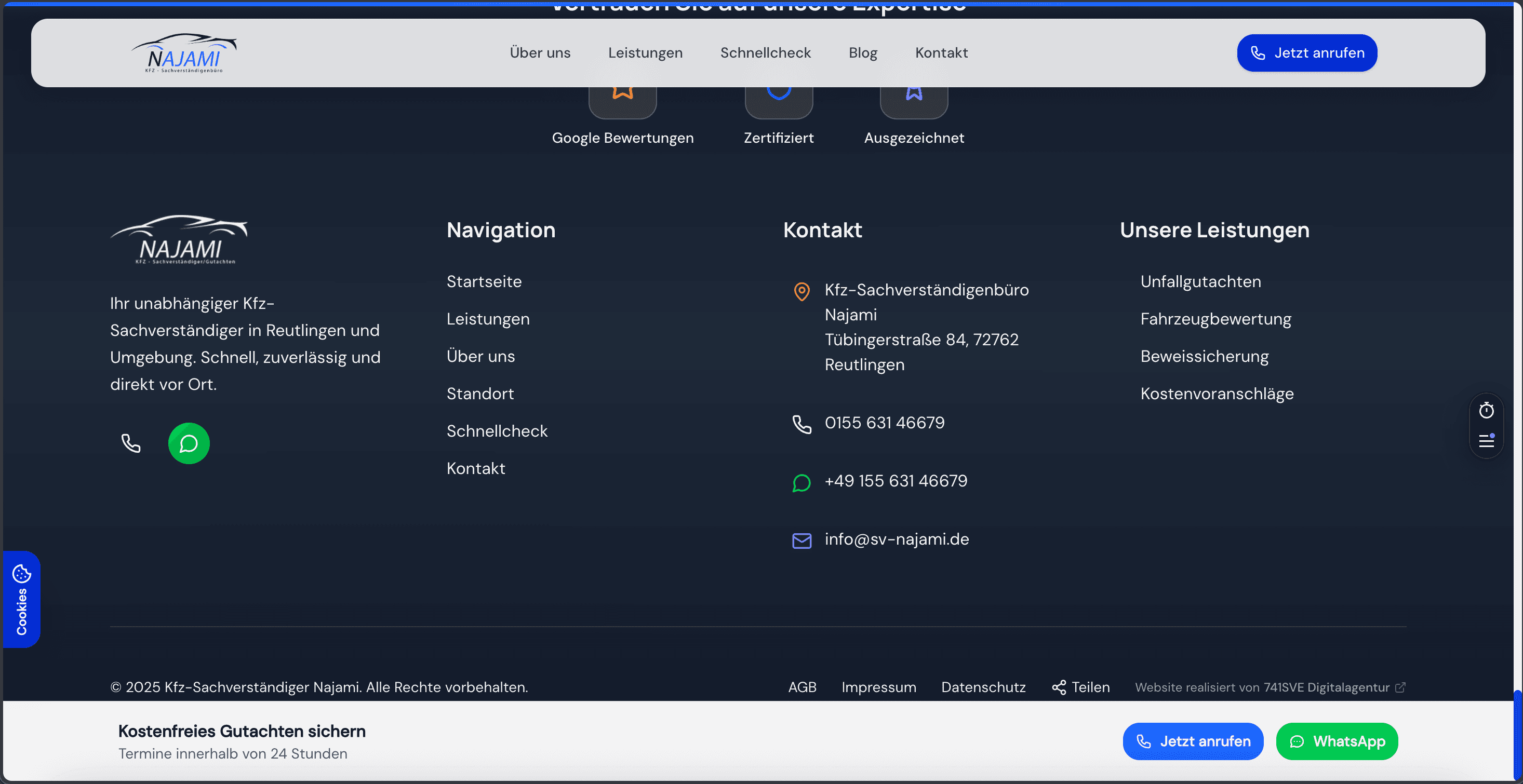
Task: Open the Cookies settings tab
Action: pyautogui.click(x=22, y=599)
